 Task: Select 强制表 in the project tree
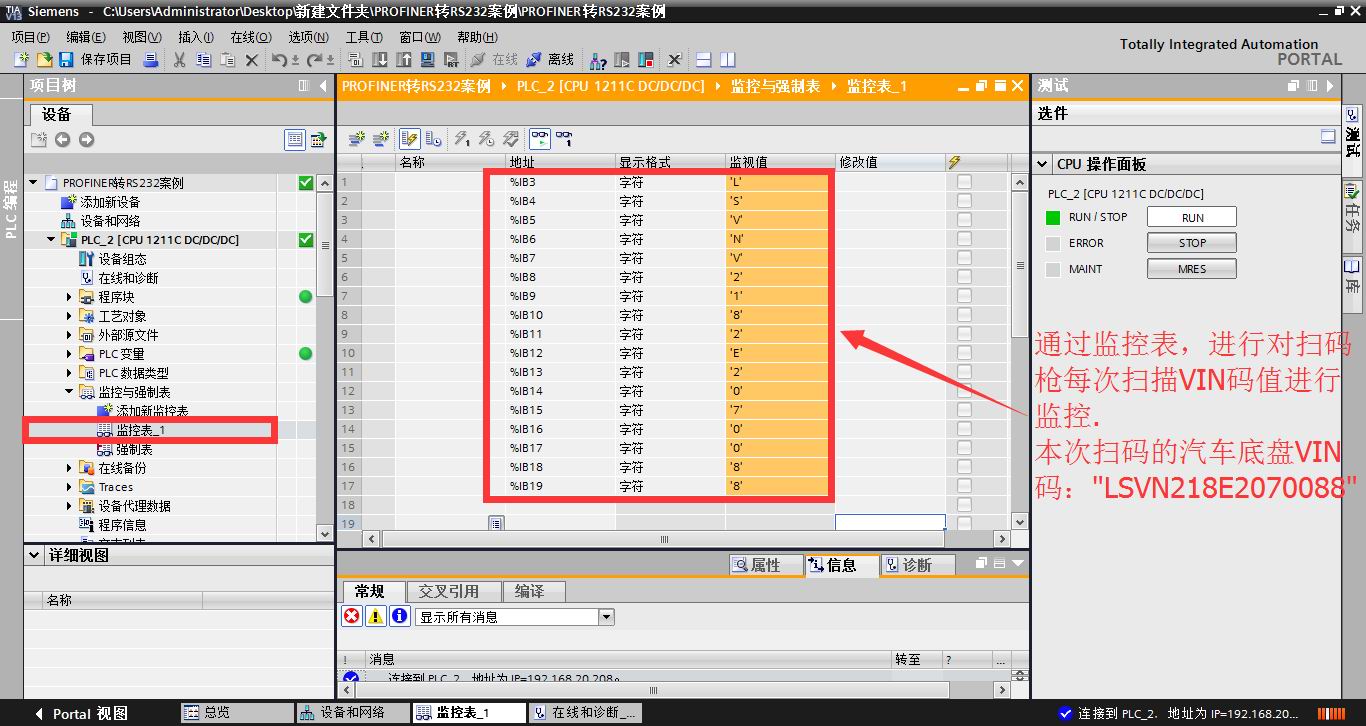coord(134,449)
